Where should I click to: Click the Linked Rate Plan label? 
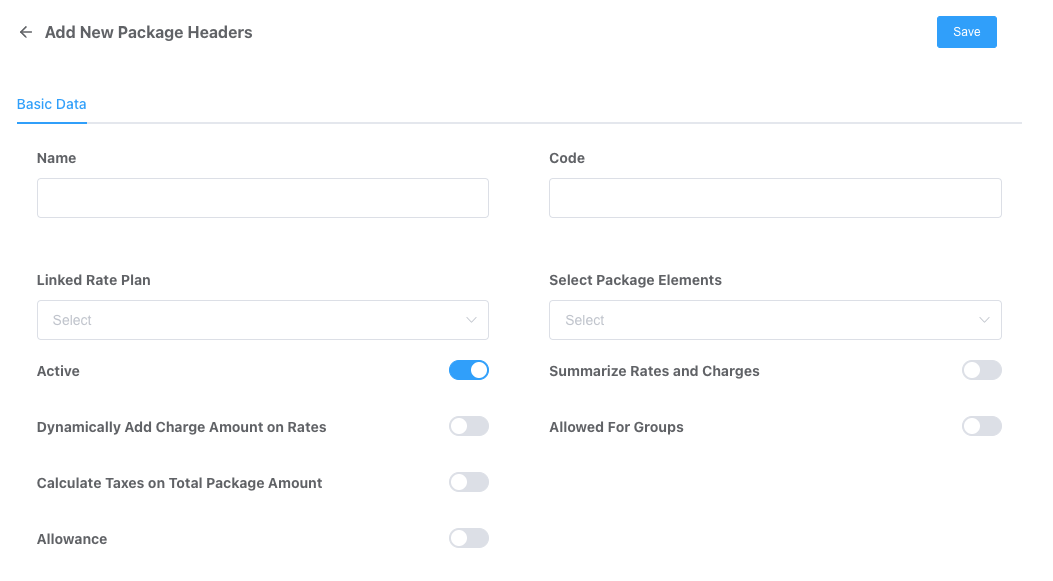[x=94, y=280]
